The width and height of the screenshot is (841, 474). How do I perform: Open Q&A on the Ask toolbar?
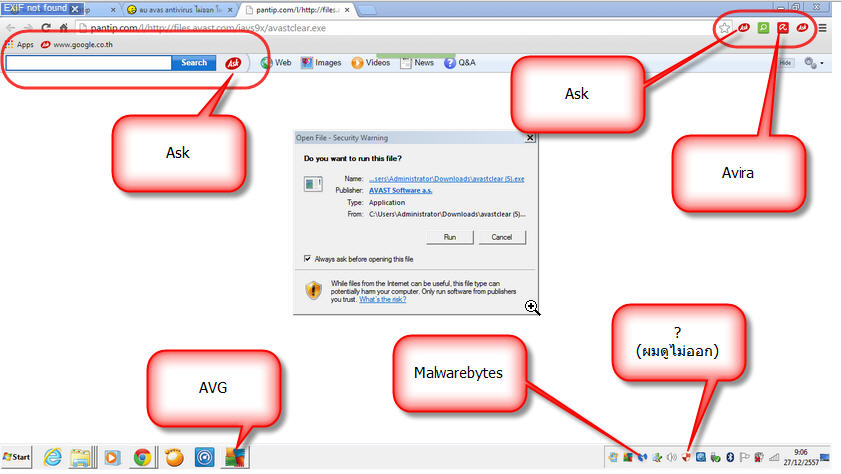460,63
